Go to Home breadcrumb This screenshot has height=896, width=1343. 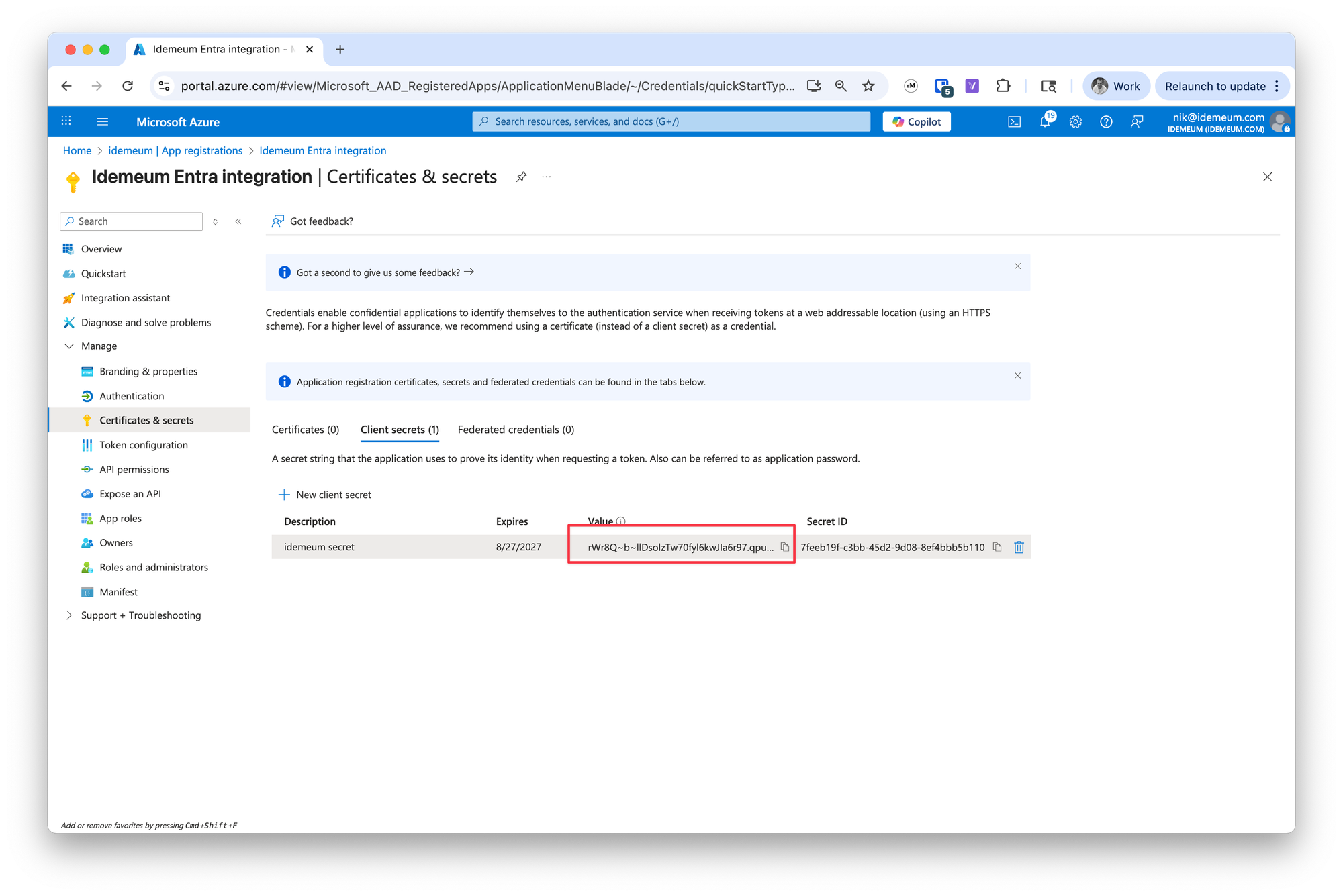click(77, 151)
